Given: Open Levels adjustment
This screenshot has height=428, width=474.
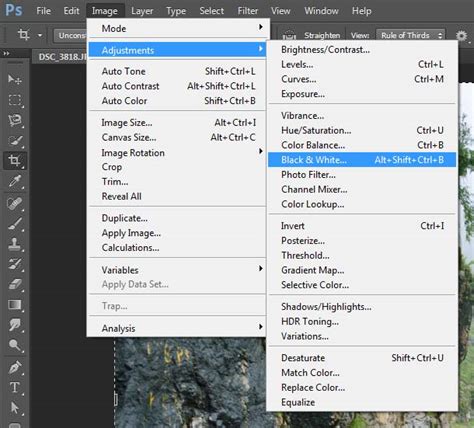Looking at the screenshot, I should point(362,64).
